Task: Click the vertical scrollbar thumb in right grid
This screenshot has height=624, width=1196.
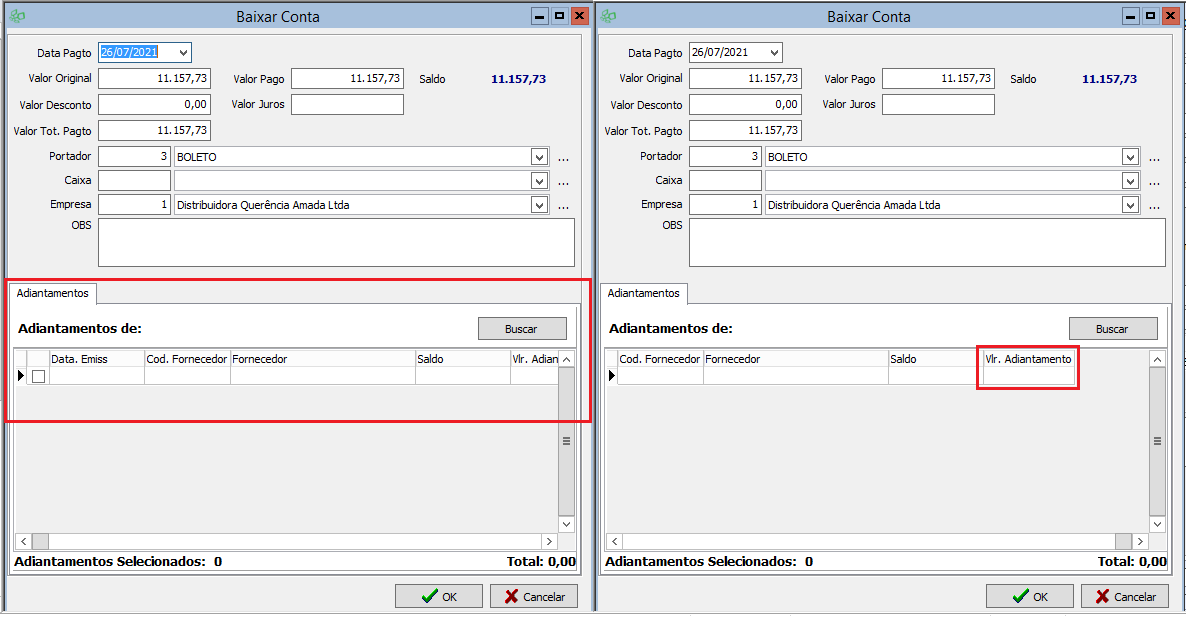Action: pos(1157,440)
